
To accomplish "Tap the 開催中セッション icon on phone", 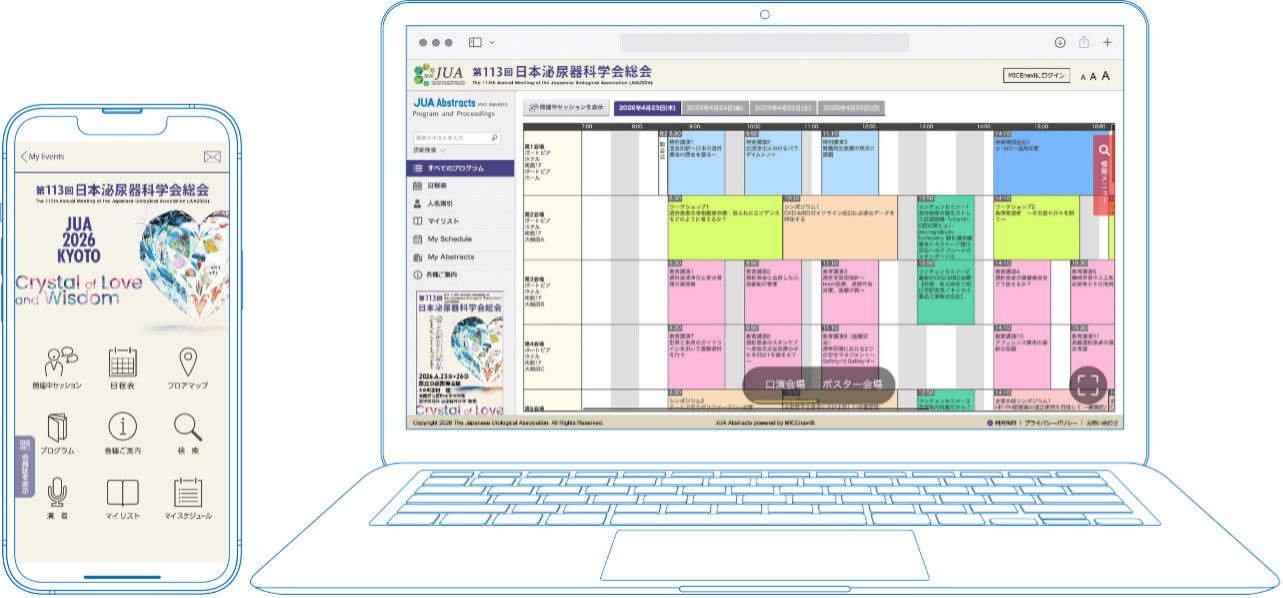I will (x=56, y=362).
